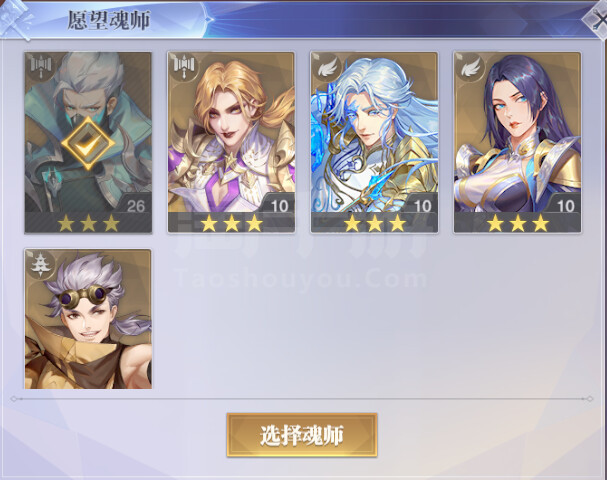The width and height of the screenshot is (607, 480).
Task: Click the level 26 badge on the masked card
Action: pyautogui.click(x=136, y=205)
